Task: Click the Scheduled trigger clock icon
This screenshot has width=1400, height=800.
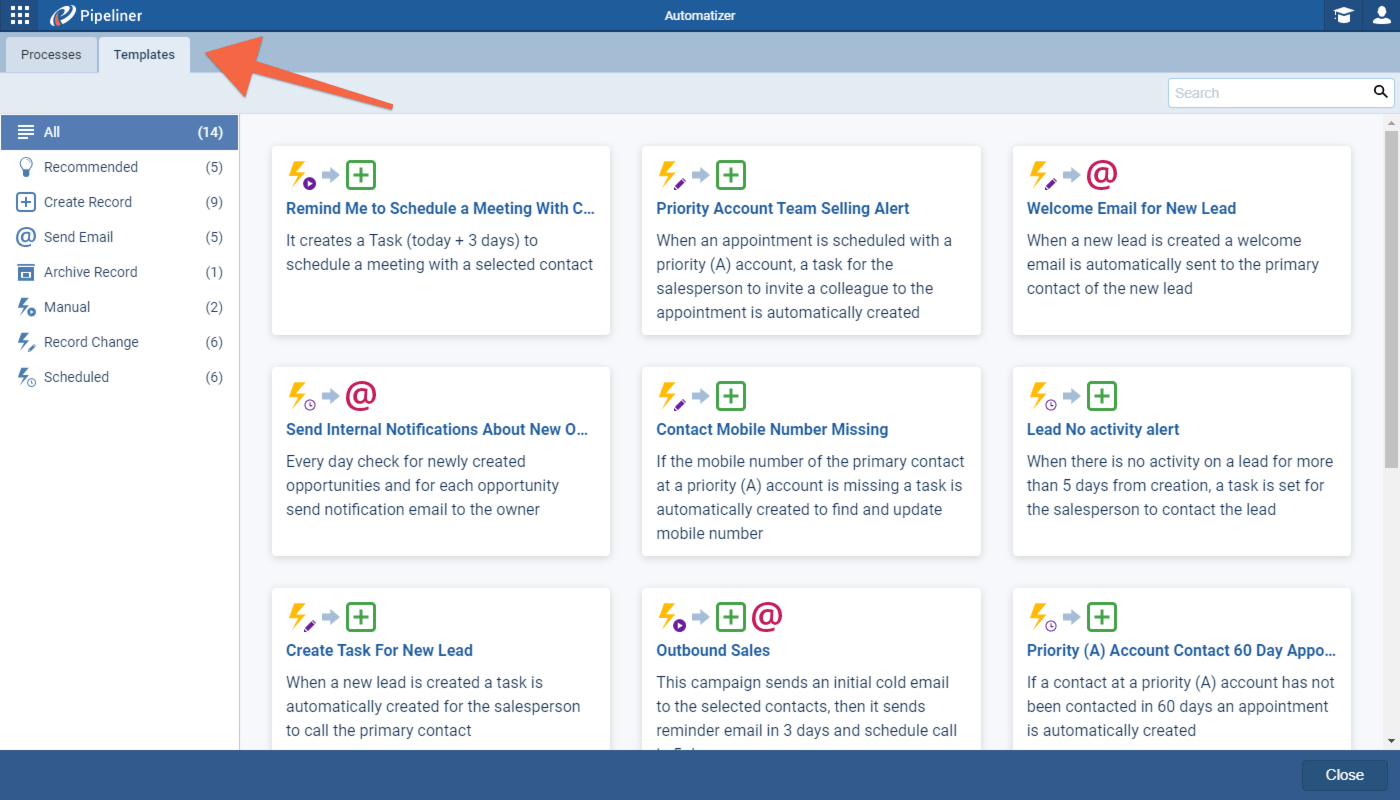Action: [x=24, y=377]
